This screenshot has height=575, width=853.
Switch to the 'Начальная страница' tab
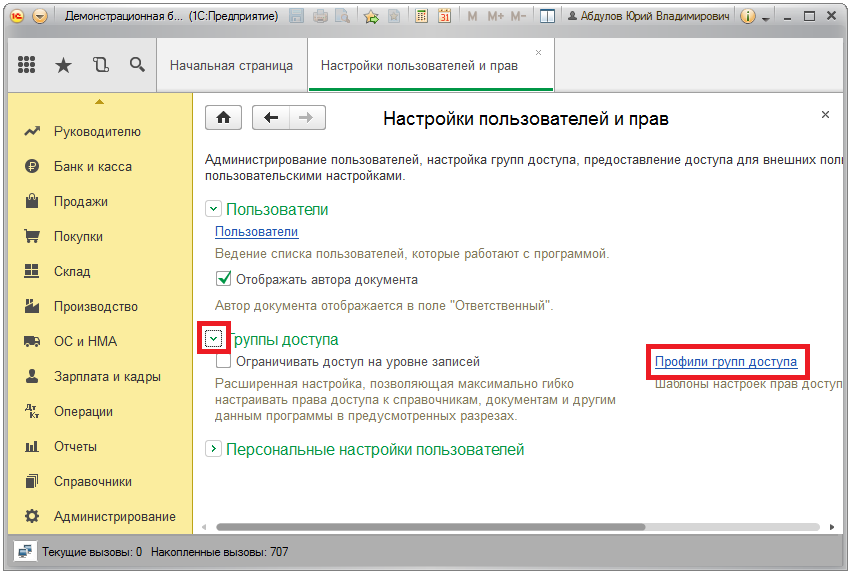(x=231, y=65)
